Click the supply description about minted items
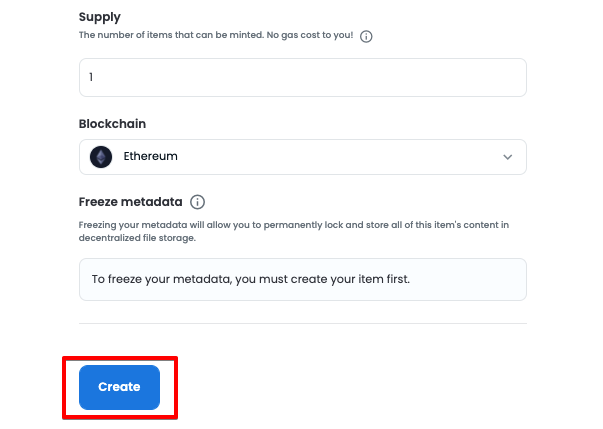This screenshot has width=603, height=429. click(x=180, y=36)
